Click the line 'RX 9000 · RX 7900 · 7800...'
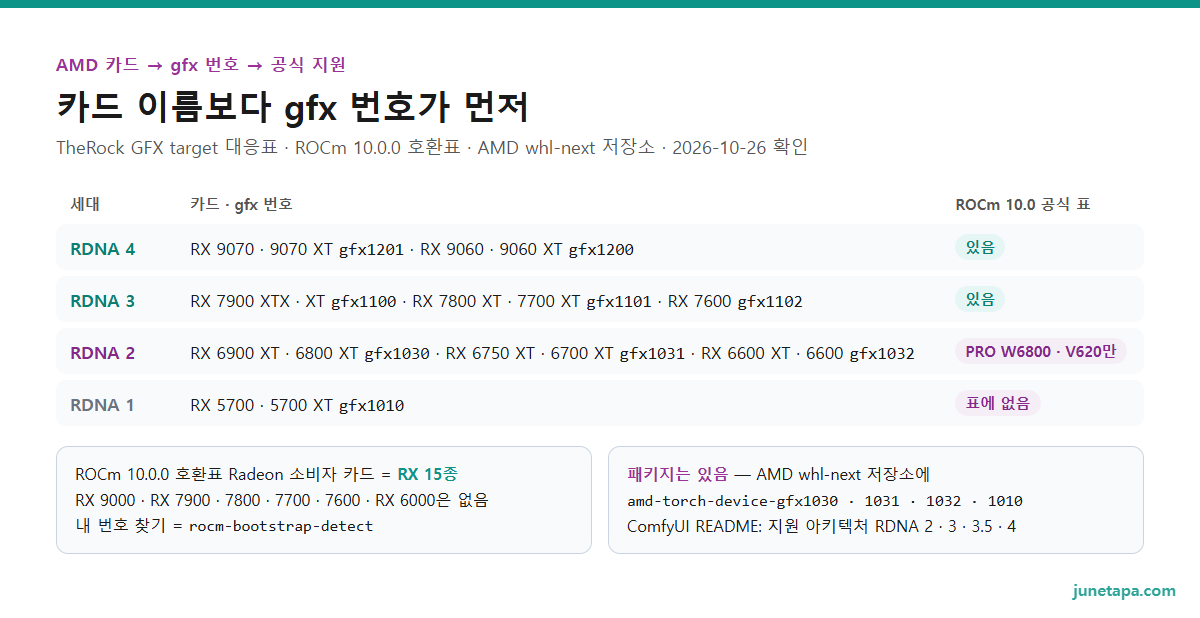This screenshot has height=618, width=1200. 282,500
